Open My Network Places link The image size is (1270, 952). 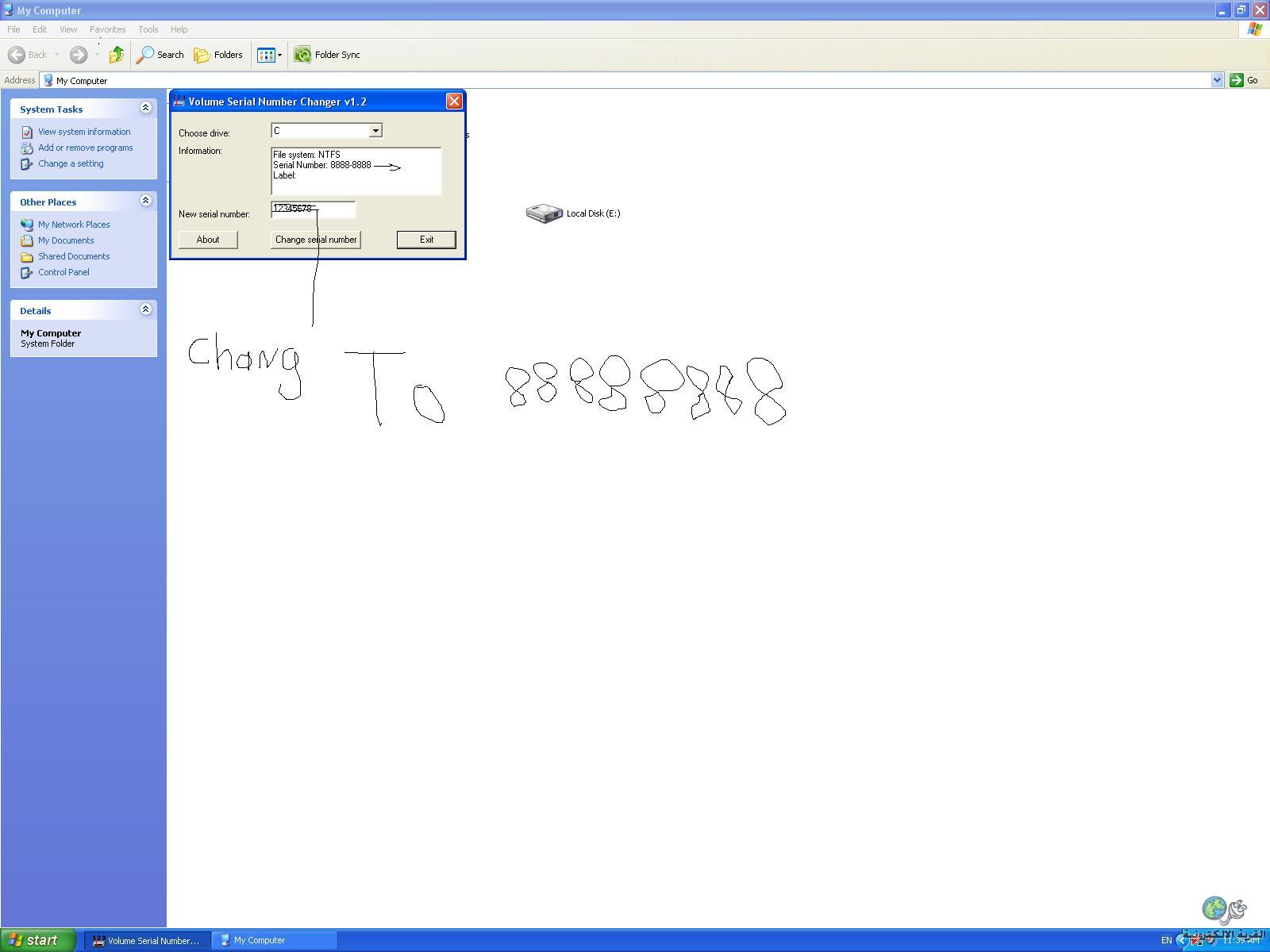coord(74,225)
